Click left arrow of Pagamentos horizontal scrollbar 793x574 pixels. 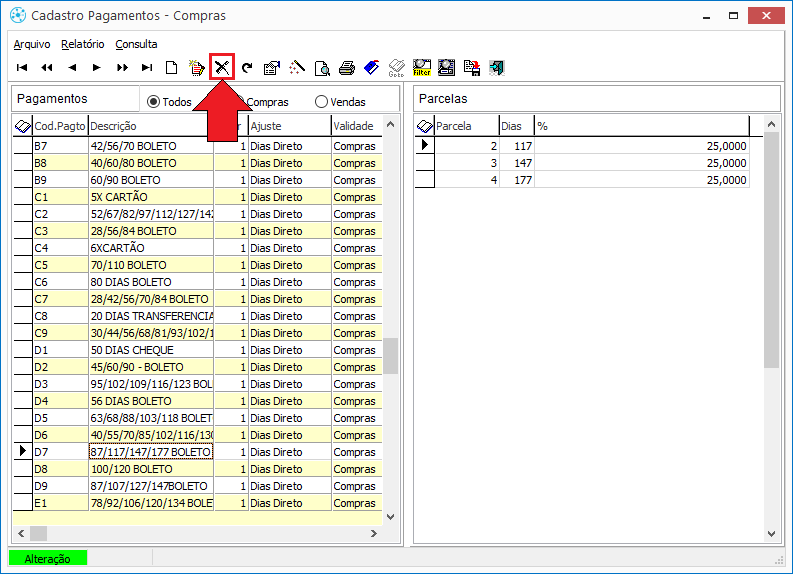pos(21,533)
